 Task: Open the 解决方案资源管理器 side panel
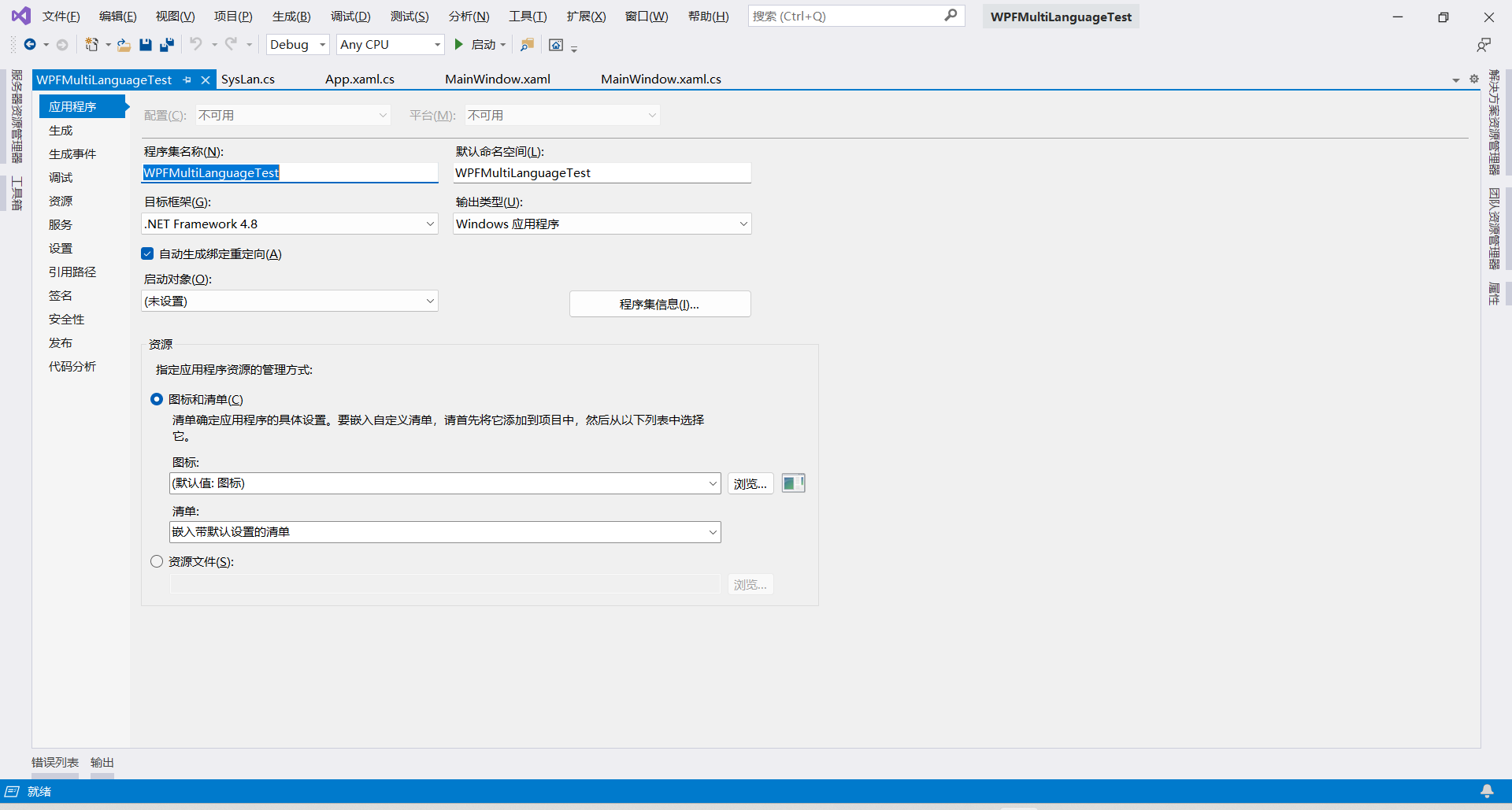tap(1494, 122)
